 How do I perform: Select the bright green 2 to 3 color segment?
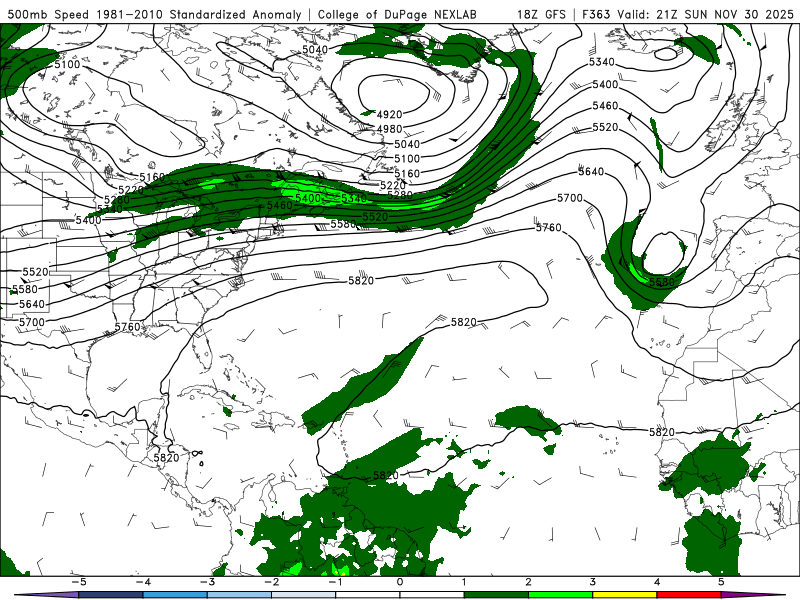pos(561,595)
